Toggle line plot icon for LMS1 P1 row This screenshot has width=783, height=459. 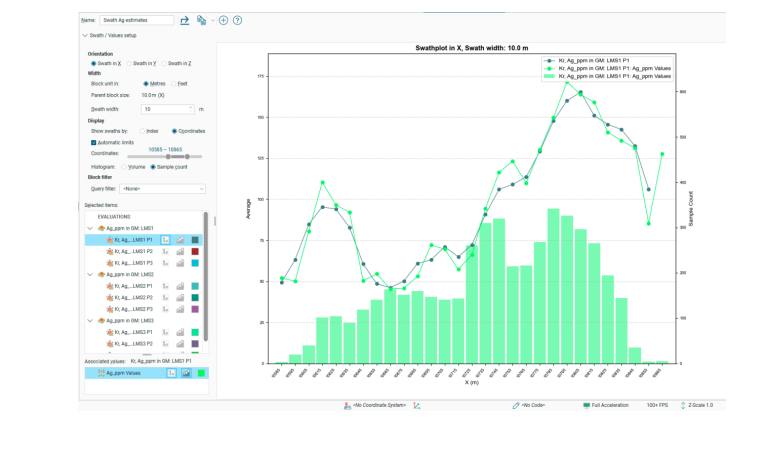pyautogui.click(x=164, y=240)
